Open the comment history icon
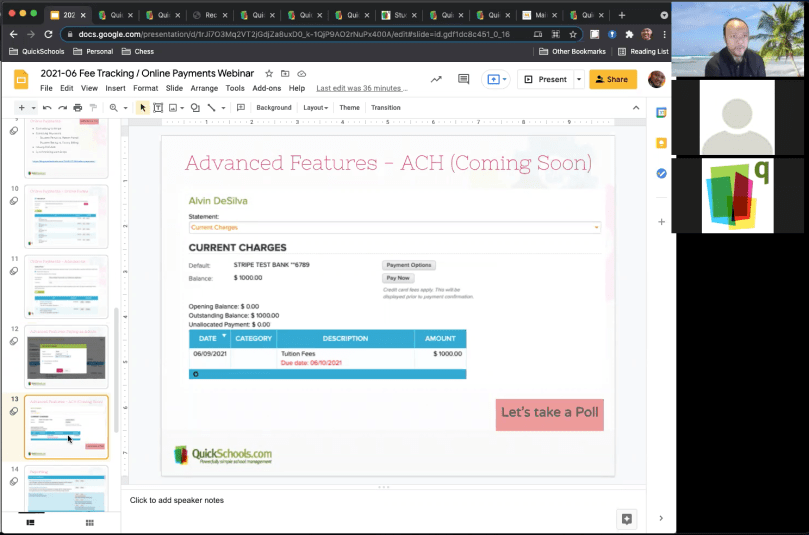Viewport: 809px width, 535px height. pyautogui.click(x=463, y=79)
